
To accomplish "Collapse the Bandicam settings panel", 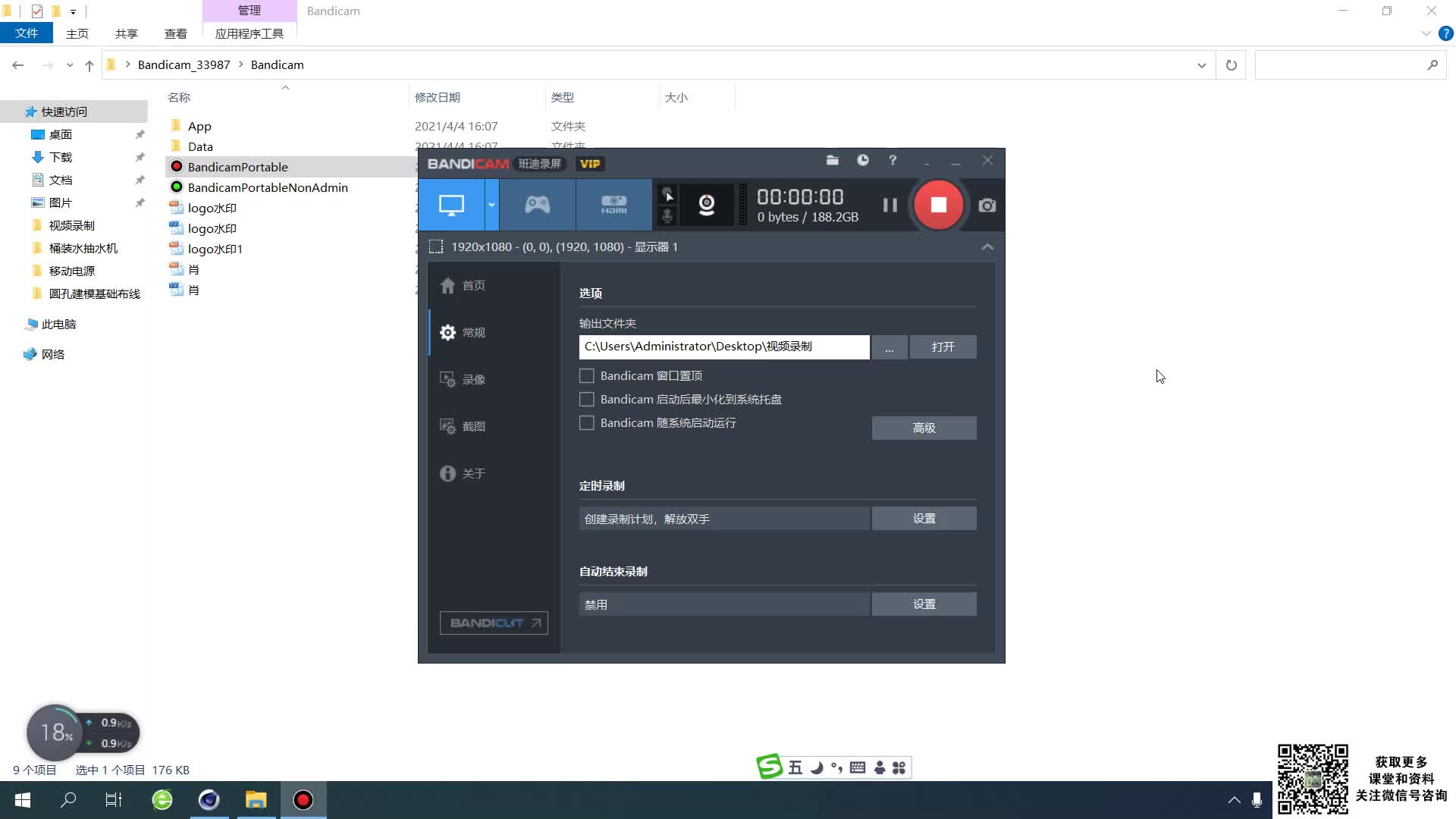I will pos(987,247).
